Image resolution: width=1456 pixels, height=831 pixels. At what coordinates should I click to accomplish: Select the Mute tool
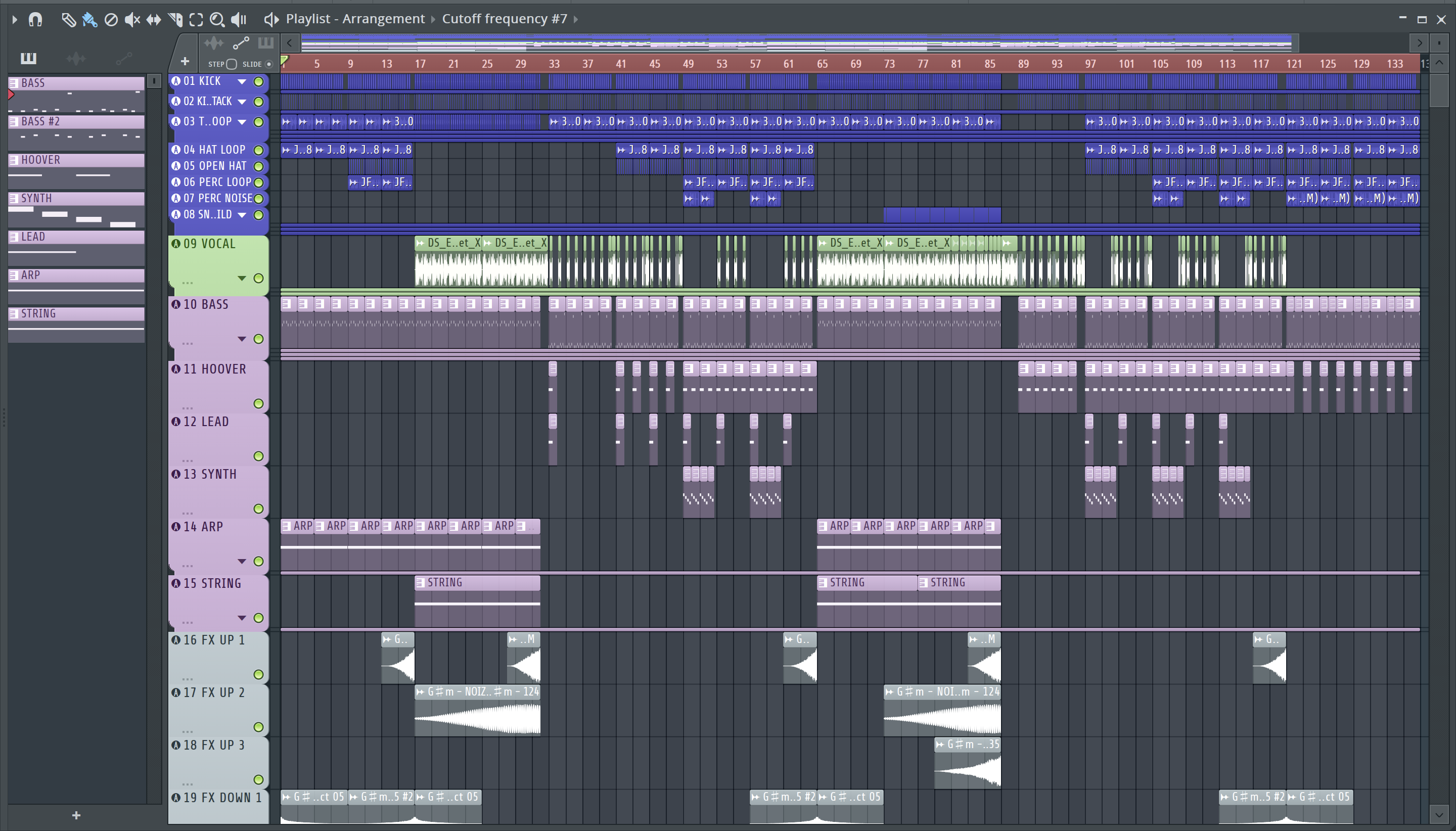132,20
